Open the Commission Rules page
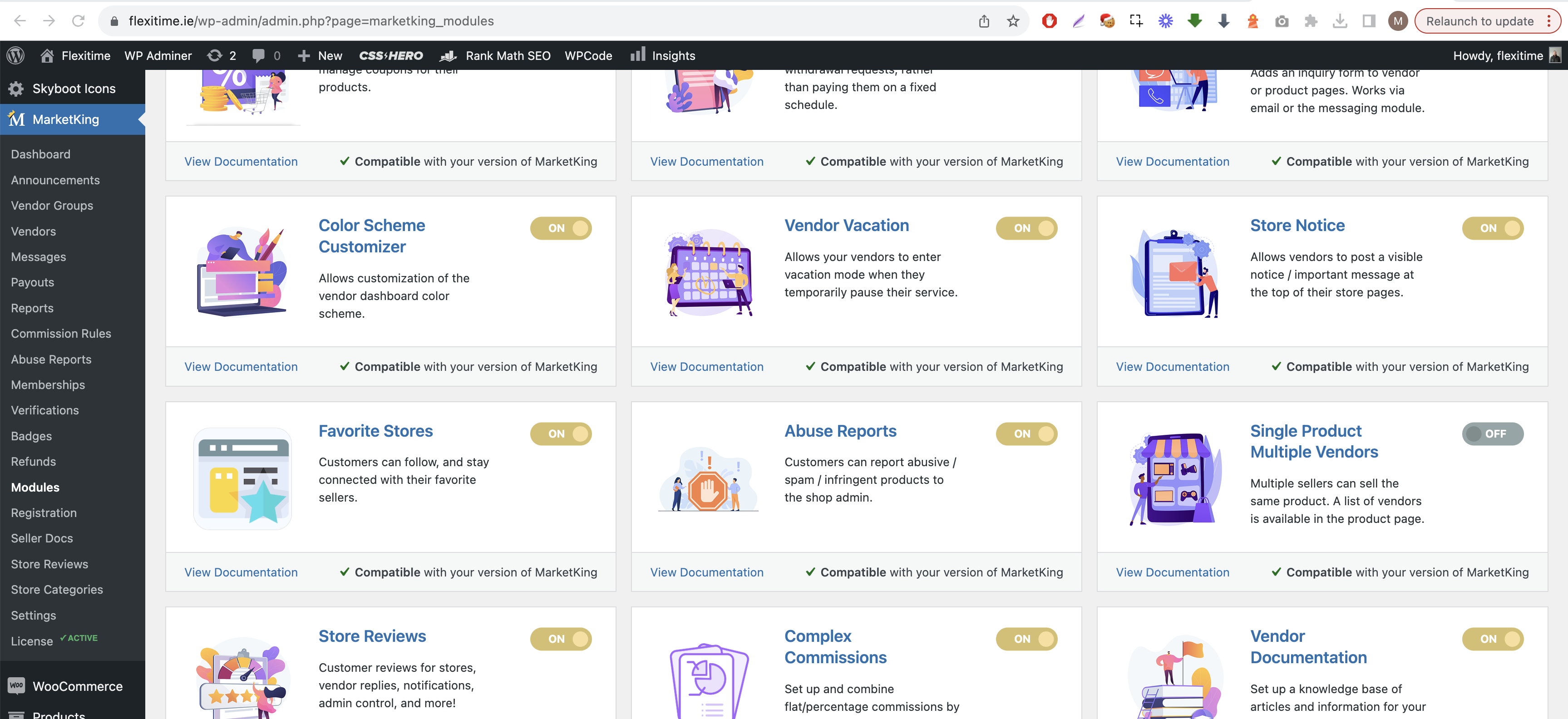 61,334
